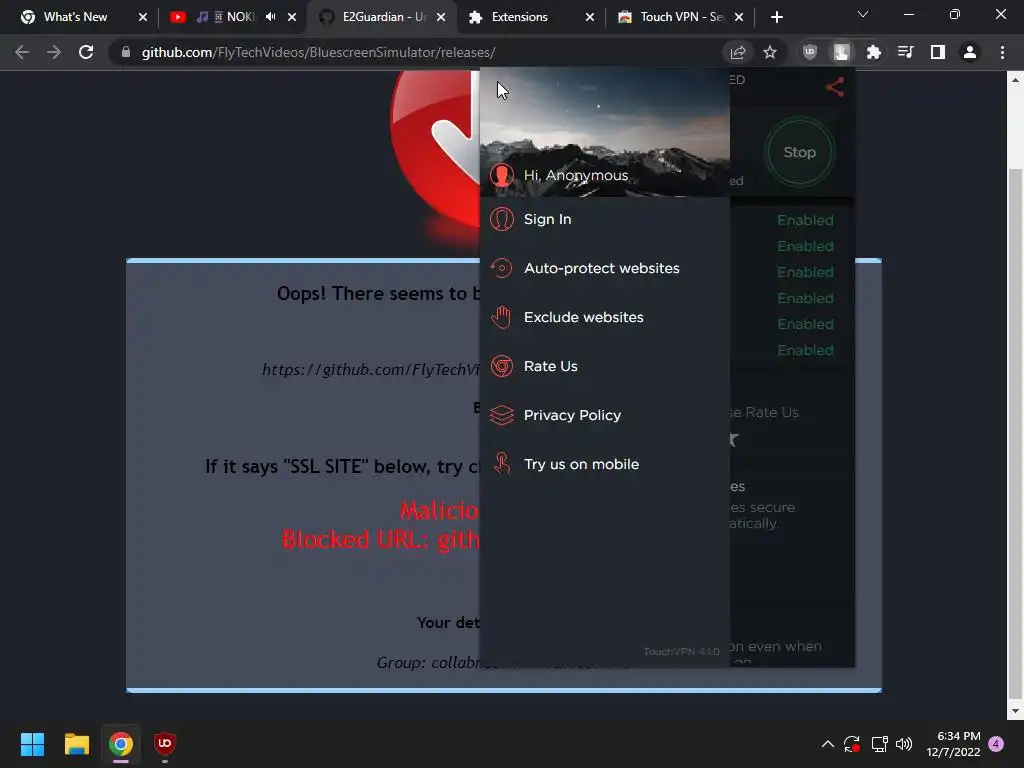Click the Stop VPN button
Image resolution: width=1024 pixels, height=768 pixels.
coord(799,152)
